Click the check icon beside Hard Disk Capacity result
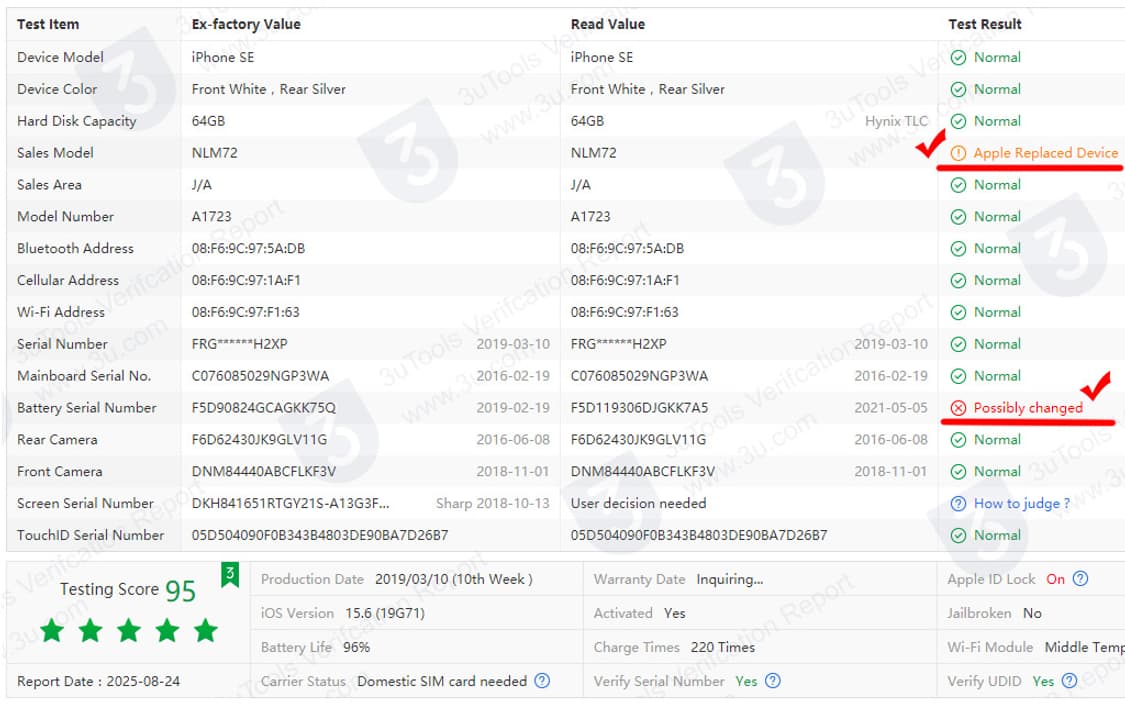This screenshot has width=1125, height=708. click(x=958, y=121)
